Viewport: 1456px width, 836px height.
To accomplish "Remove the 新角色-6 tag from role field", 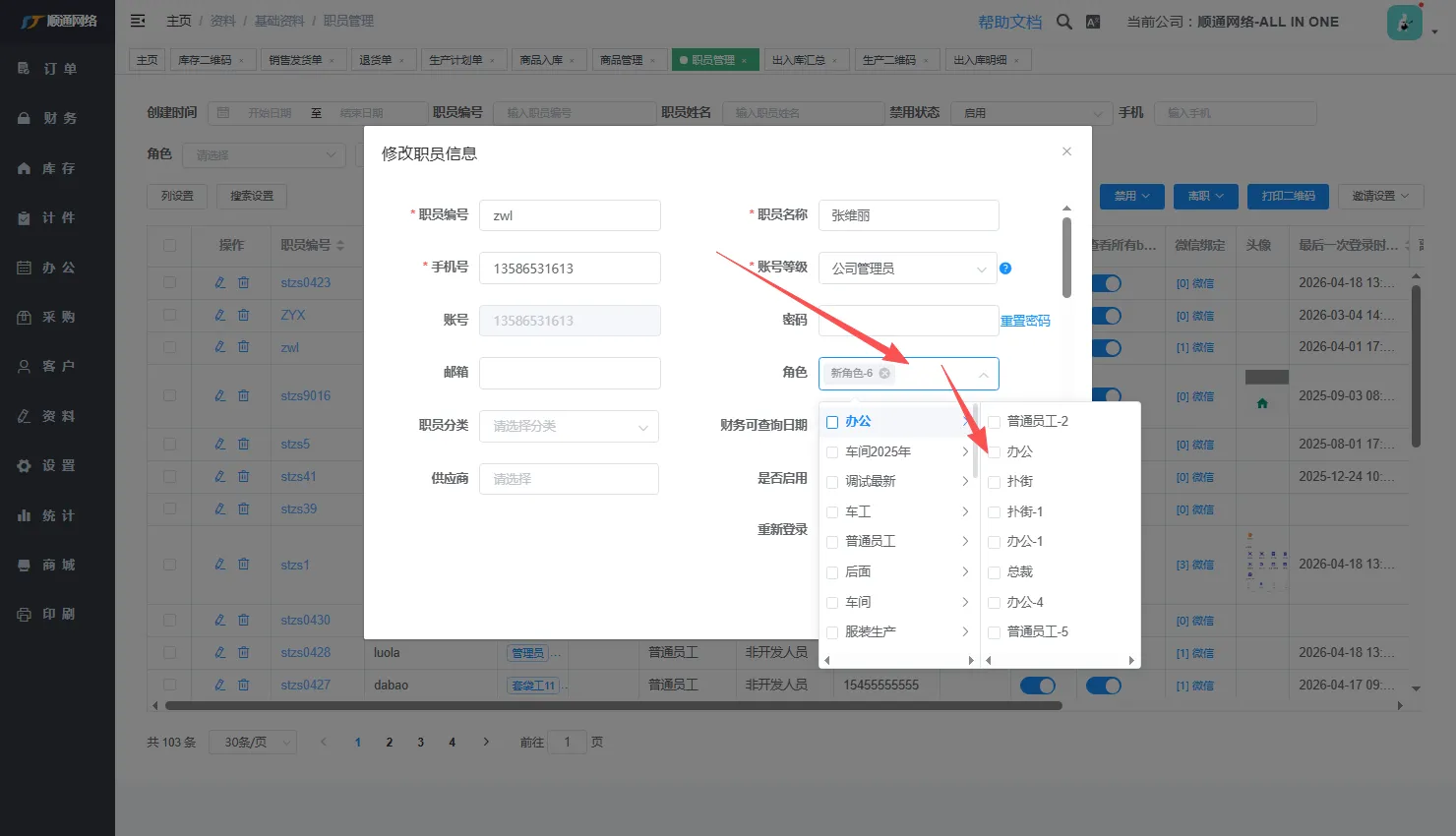I will click(x=884, y=374).
